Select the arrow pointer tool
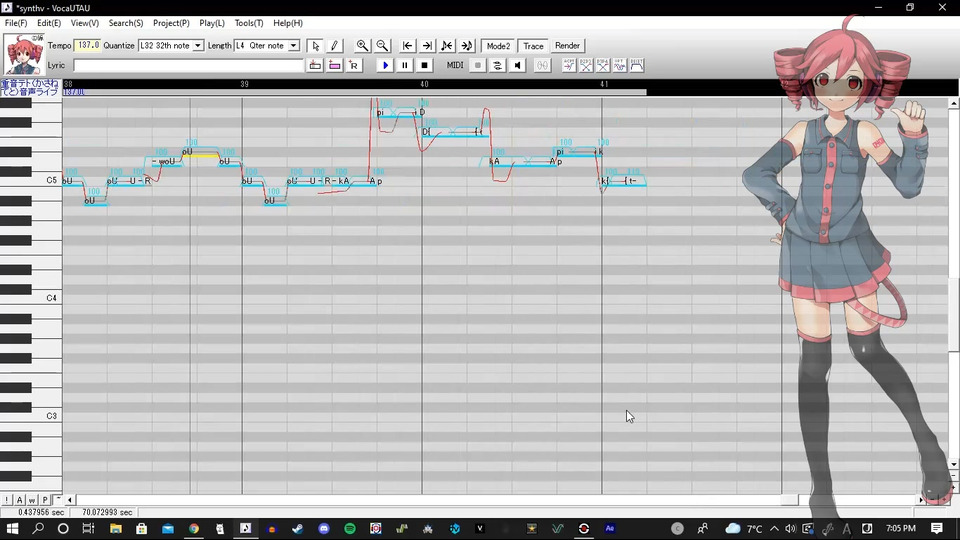 315,46
